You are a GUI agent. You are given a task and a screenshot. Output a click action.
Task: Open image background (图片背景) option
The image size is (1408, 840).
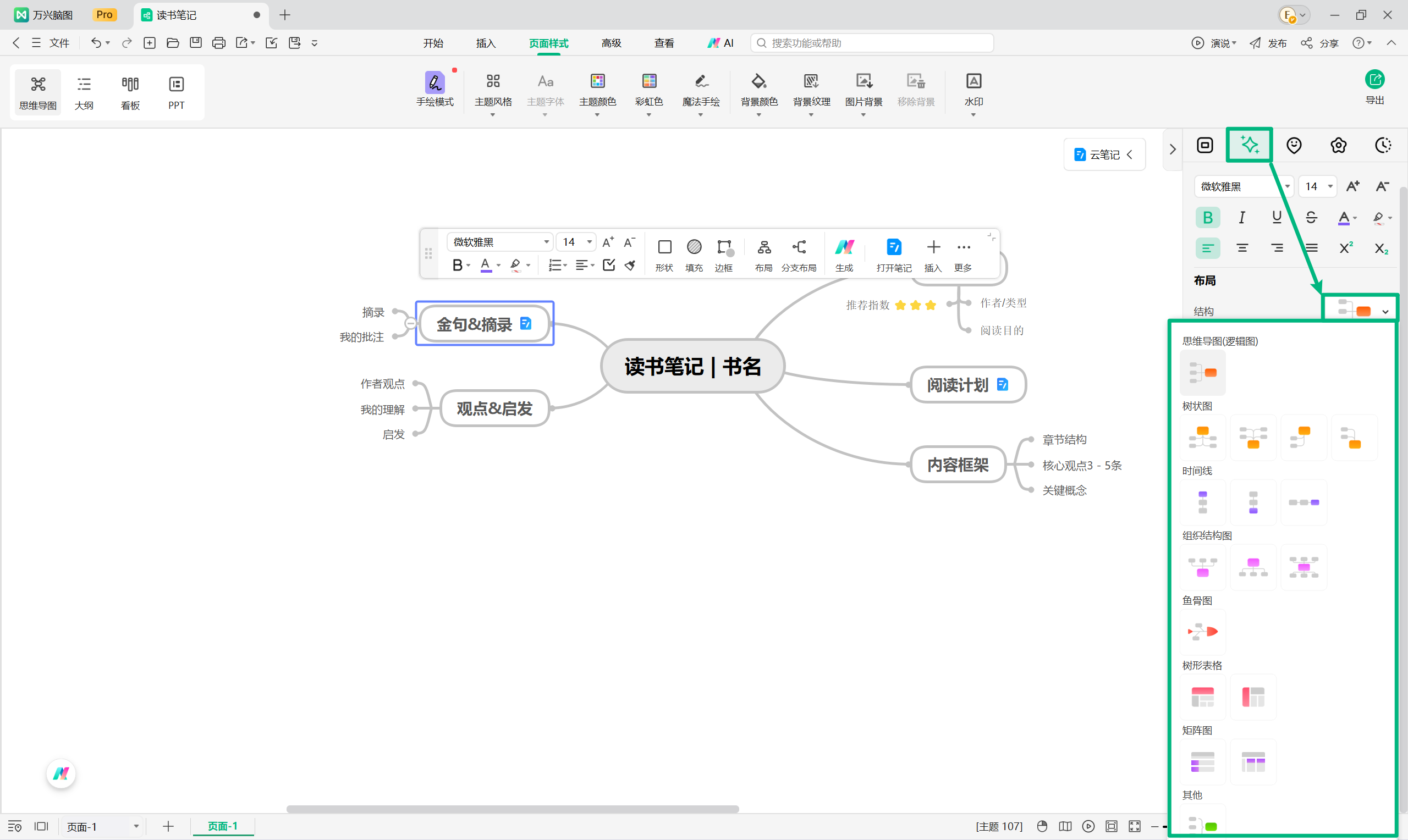click(x=864, y=93)
